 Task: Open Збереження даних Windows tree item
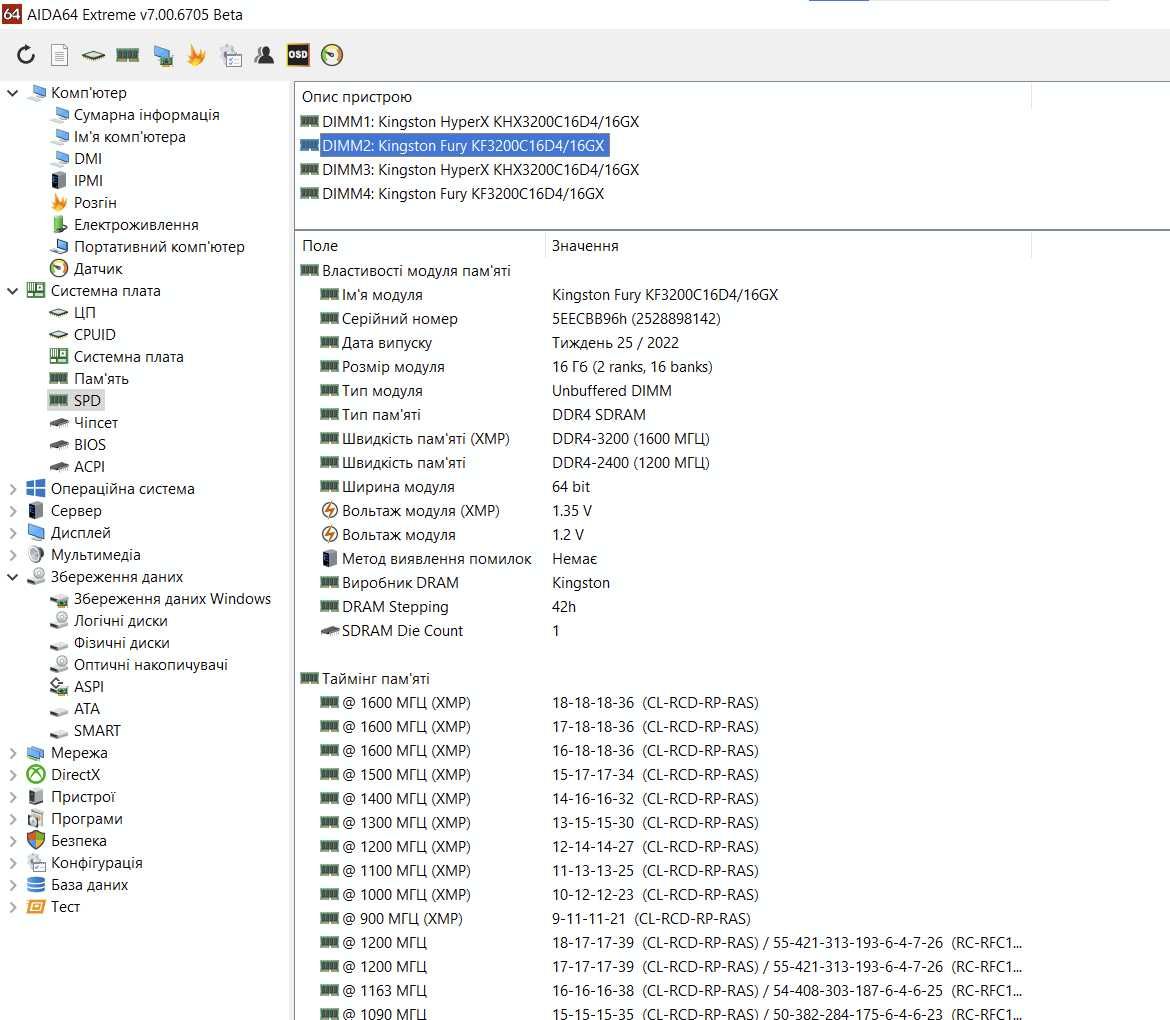tap(172, 599)
